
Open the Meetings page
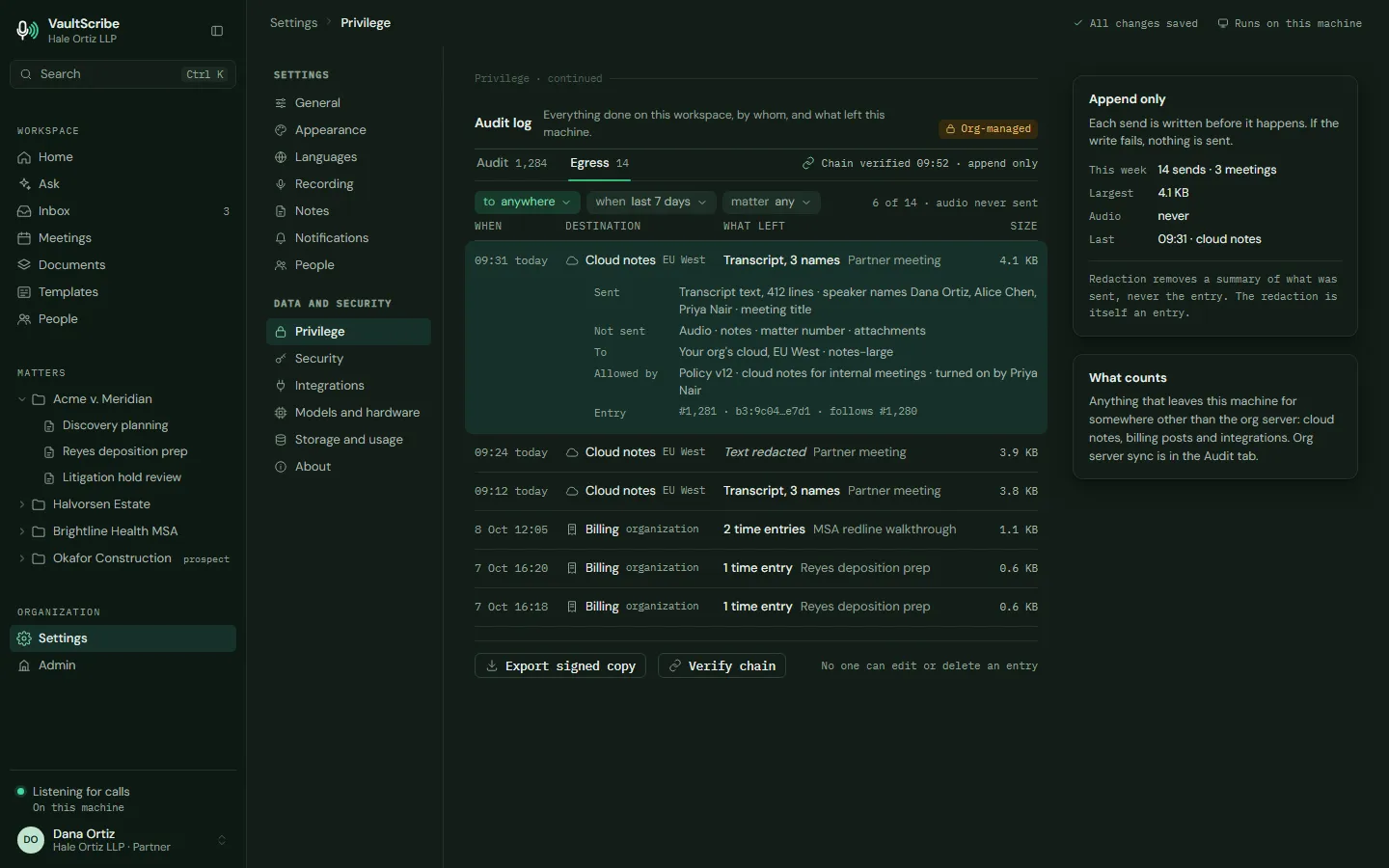123,238
